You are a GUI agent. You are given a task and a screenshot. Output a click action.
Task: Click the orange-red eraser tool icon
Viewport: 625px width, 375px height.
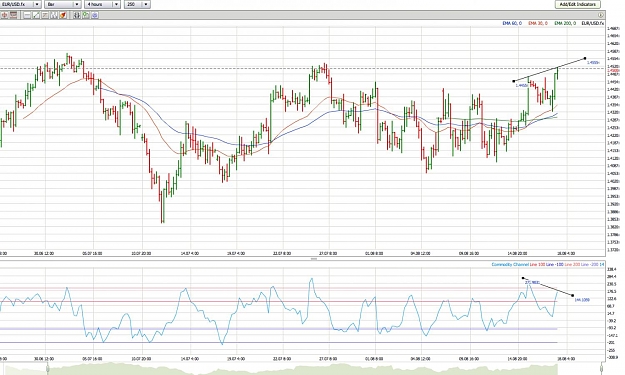(63, 15)
